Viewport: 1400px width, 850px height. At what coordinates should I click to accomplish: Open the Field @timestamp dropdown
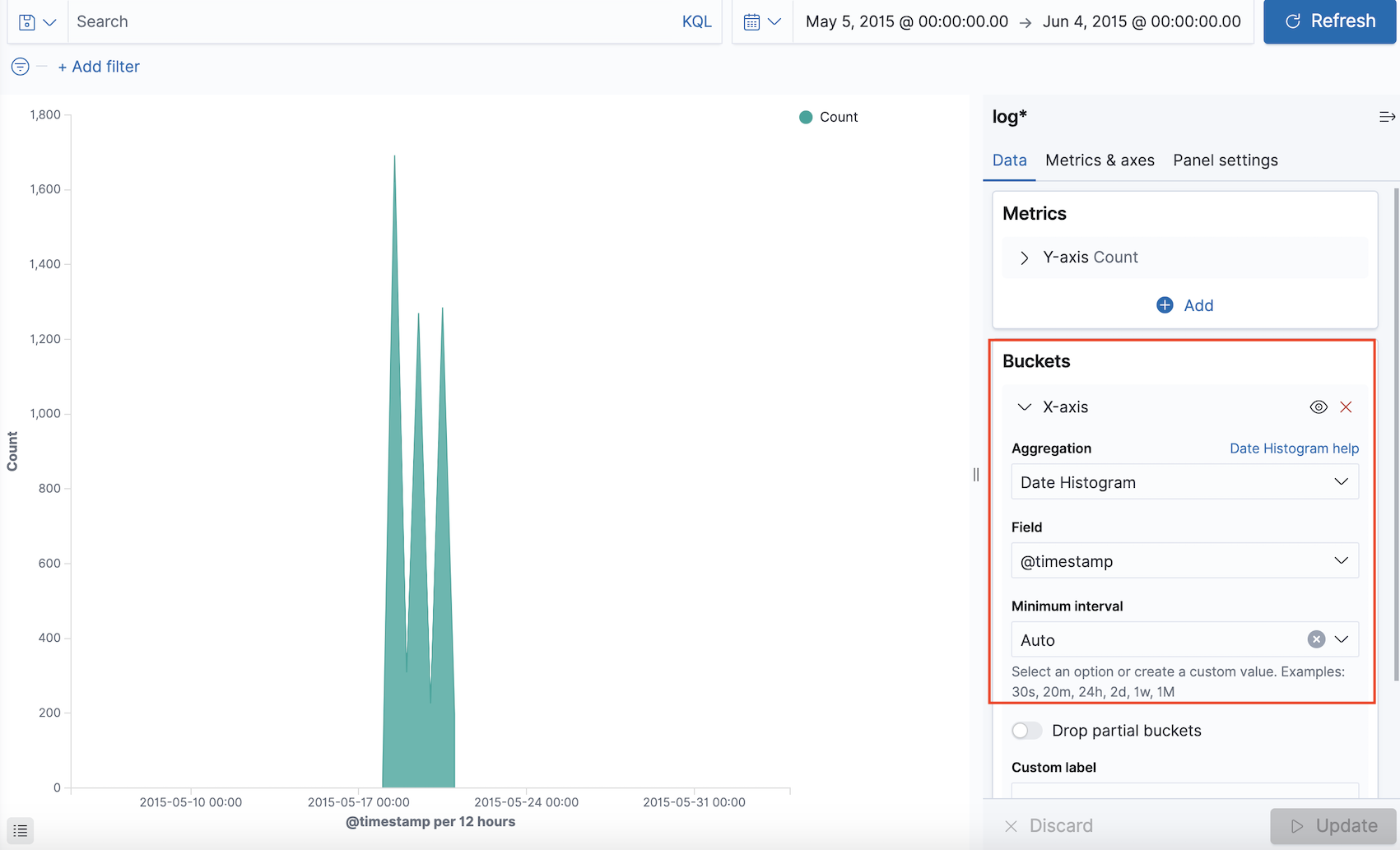1184,561
